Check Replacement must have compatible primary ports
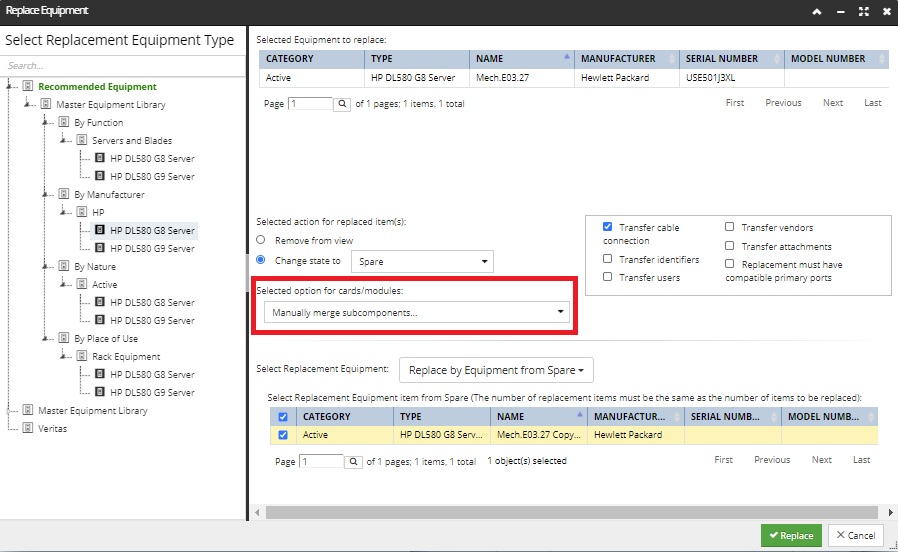This screenshot has width=900, height=552. tap(730, 264)
